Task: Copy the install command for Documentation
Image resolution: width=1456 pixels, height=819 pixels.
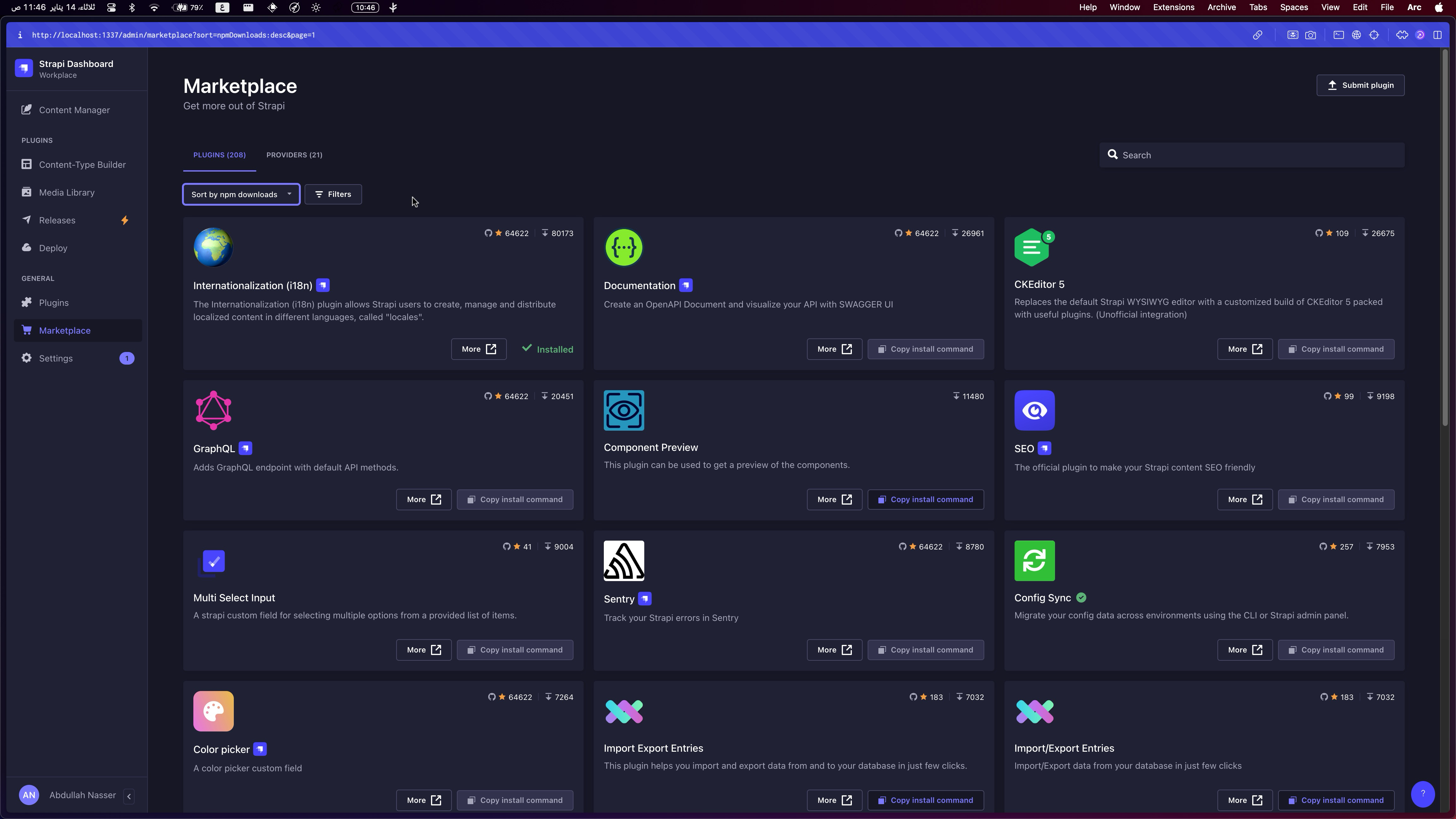Action: (925, 349)
